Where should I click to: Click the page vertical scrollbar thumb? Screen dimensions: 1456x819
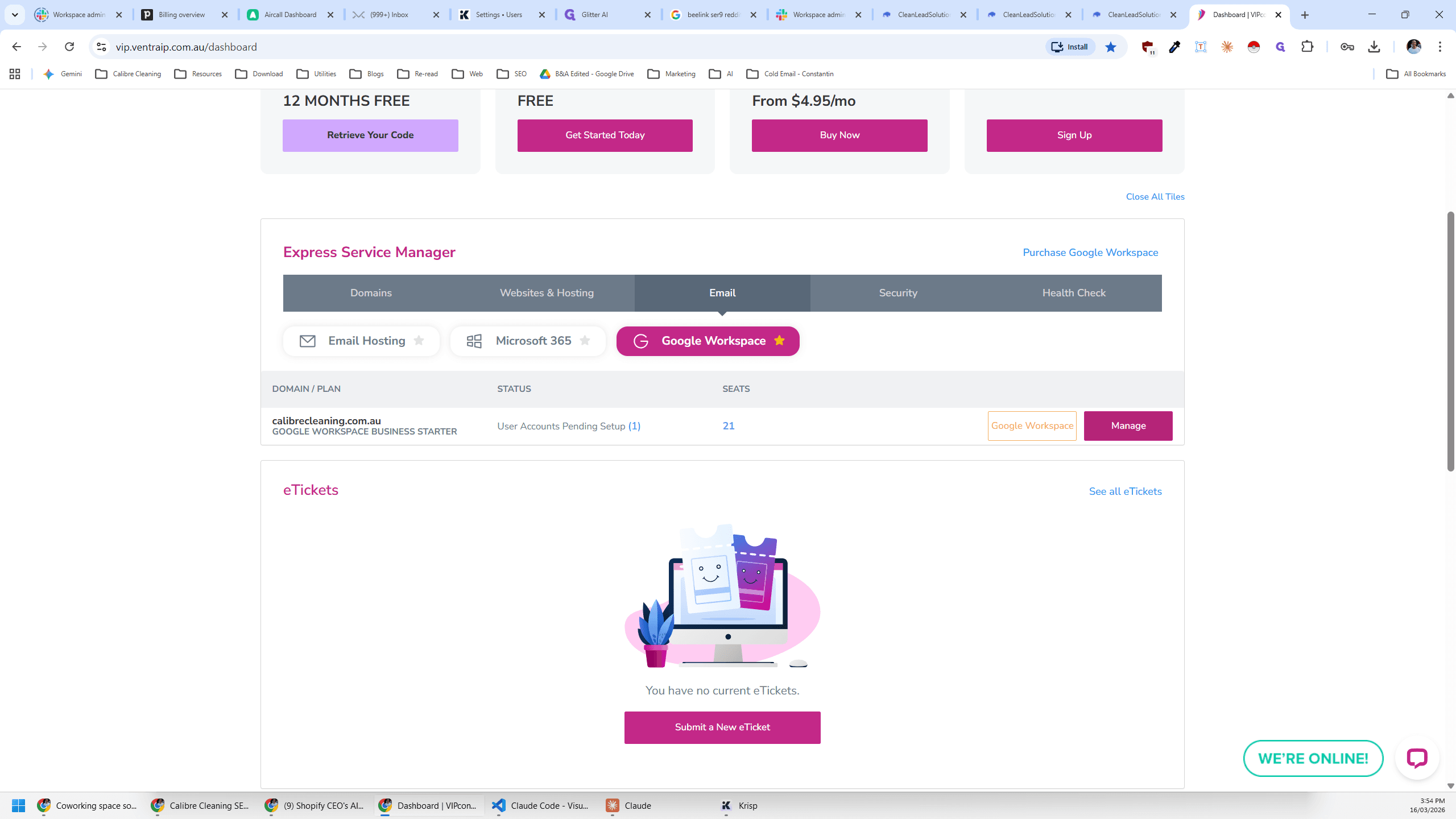pos(1450,341)
